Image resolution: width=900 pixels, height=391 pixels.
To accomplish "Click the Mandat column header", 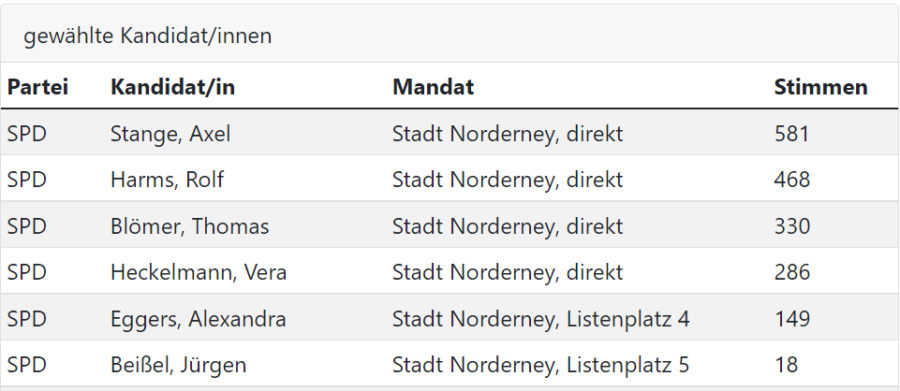I will (x=433, y=87).
